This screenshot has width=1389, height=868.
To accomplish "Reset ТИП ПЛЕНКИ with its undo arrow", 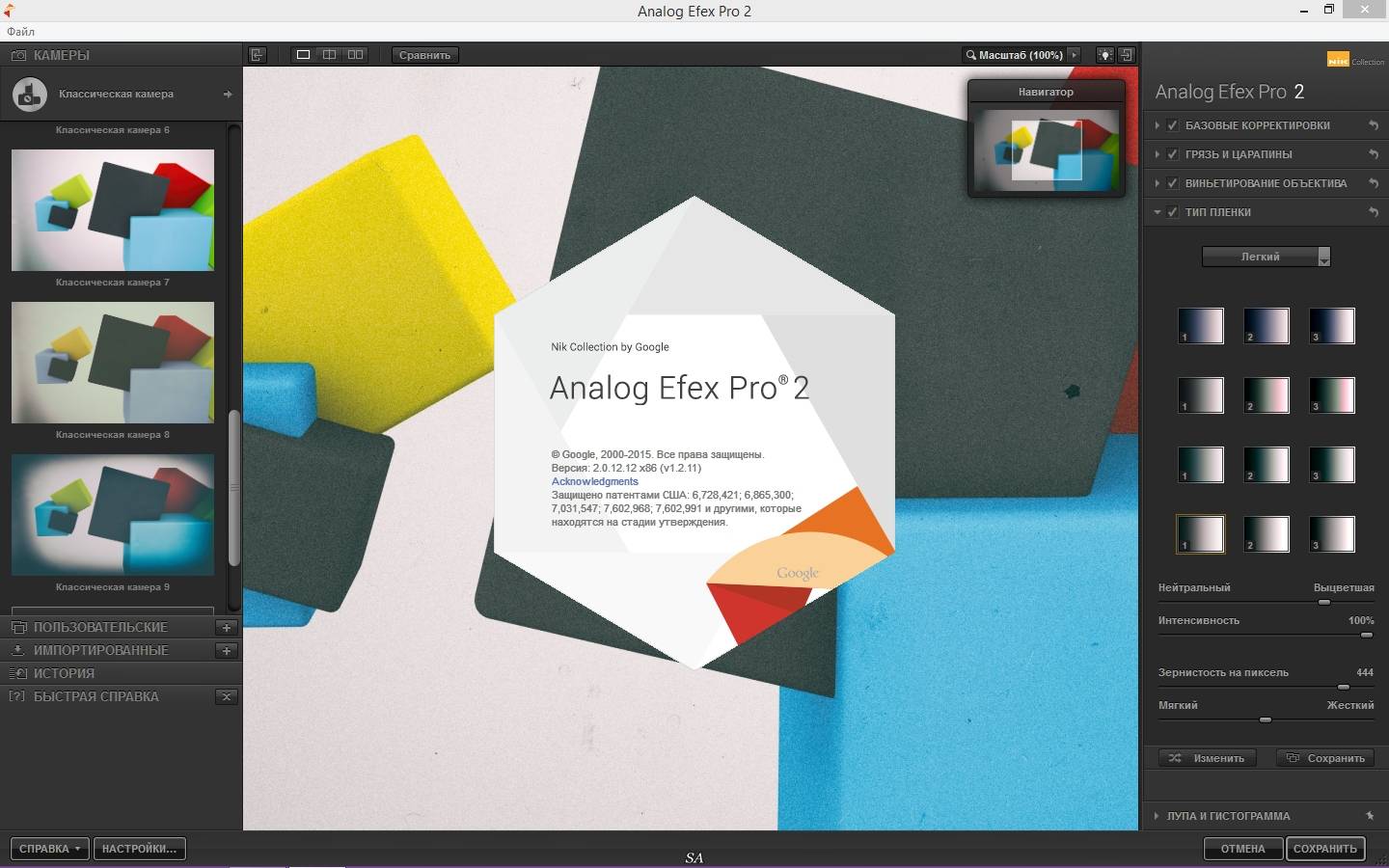I will 1373,212.
